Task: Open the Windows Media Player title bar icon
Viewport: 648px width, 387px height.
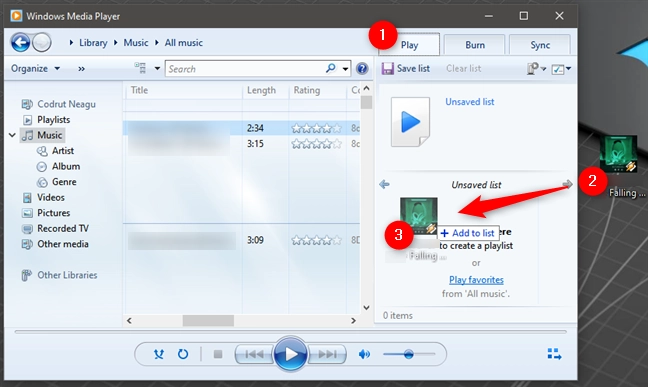Action: pos(17,16)
